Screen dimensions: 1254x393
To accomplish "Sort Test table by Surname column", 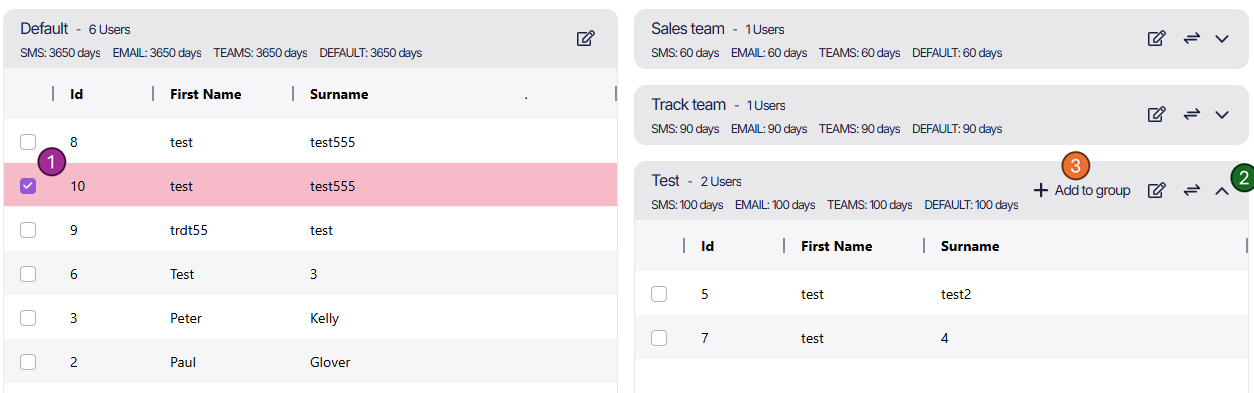I will pyautogui.click(x=970, y=246).
